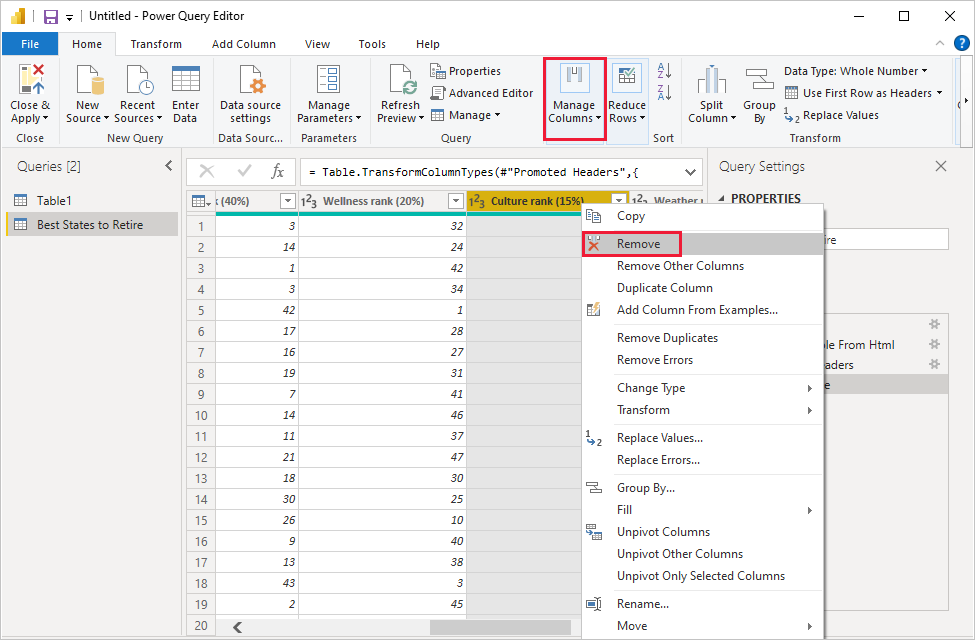Switch to the Tools tab
The height and width of the screenshot is (640, 975).
coord(372,44)
